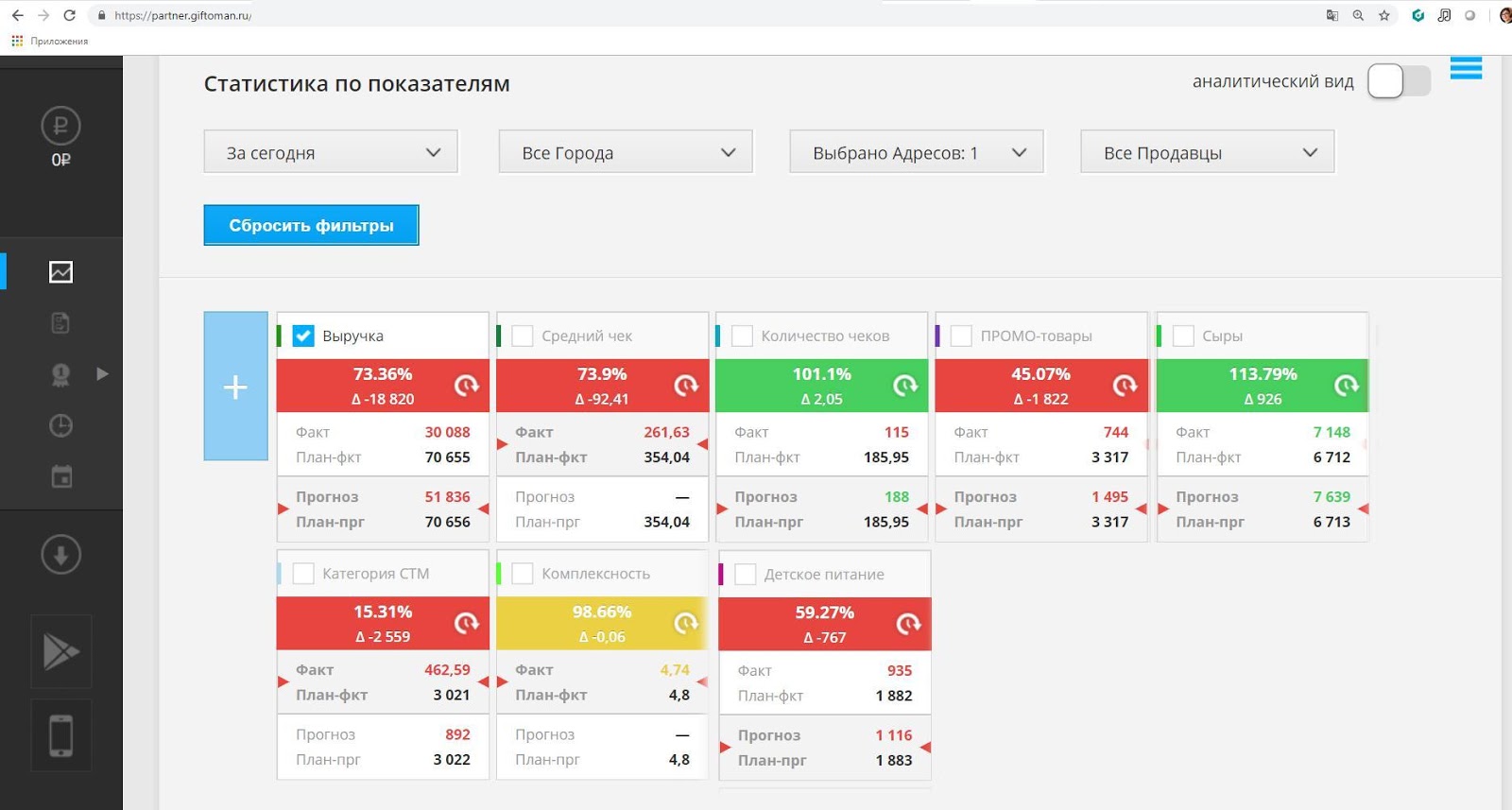
Task: Click Количество чеков forecast value 188
Action: tap(897, 496)
